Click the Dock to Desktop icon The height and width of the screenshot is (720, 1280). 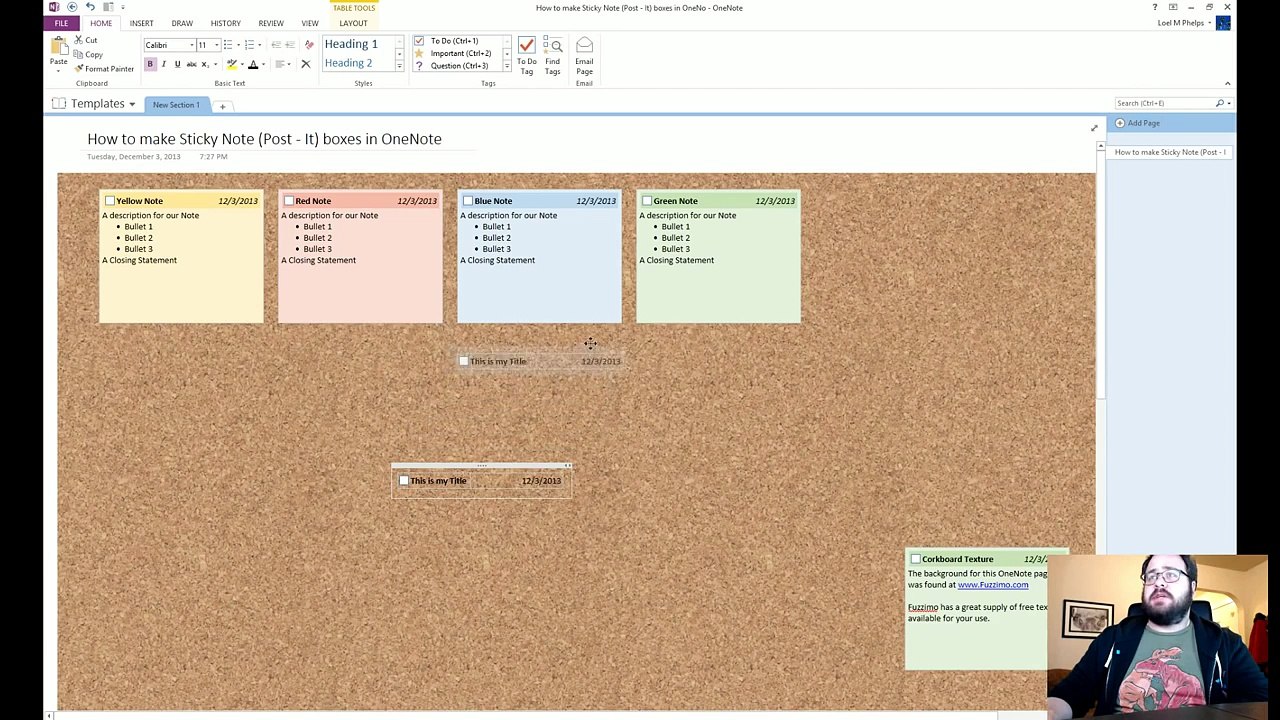tap(108, 7)
